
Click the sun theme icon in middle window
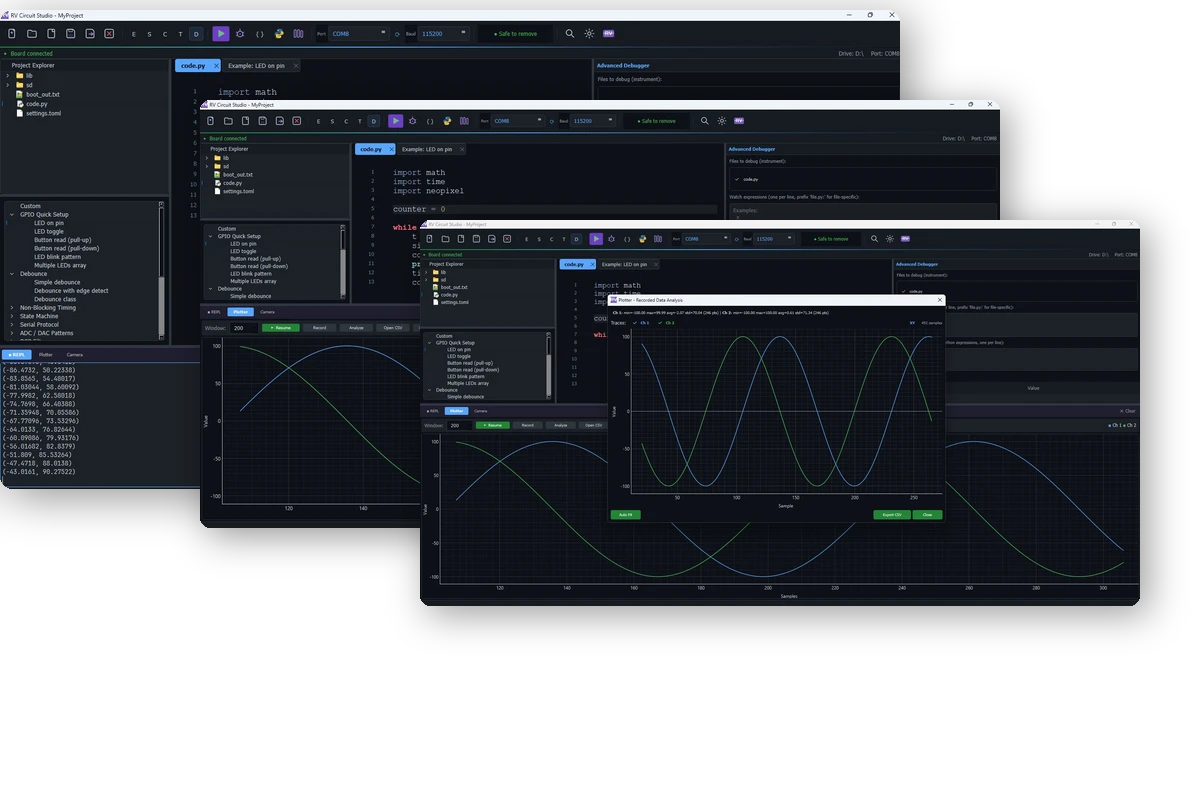point(722,121)
